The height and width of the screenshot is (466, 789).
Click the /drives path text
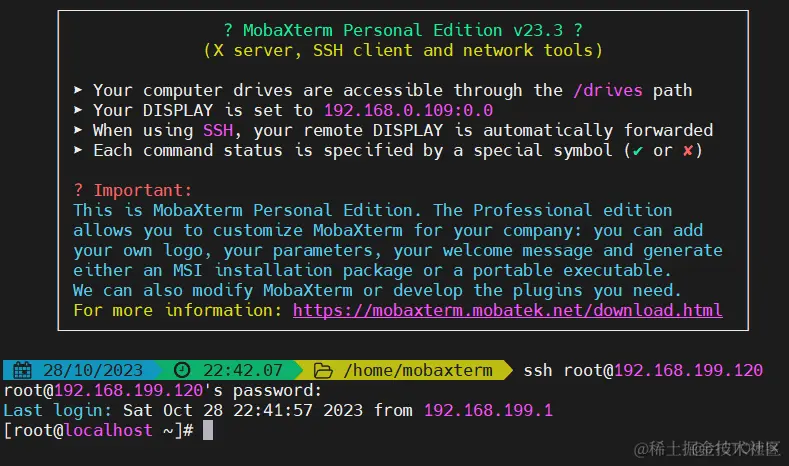(x=608, y=91)
